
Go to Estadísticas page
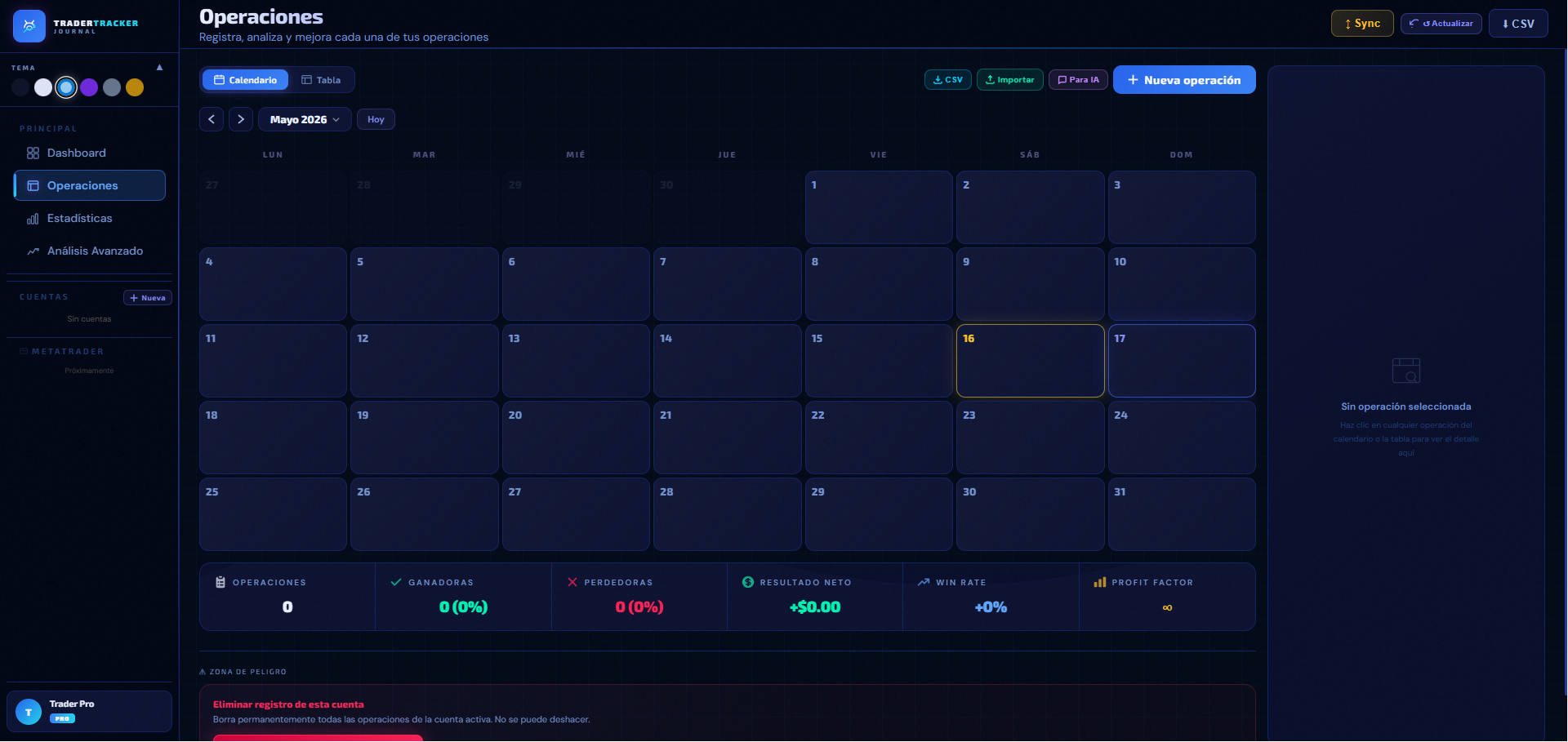coord(90,218)
